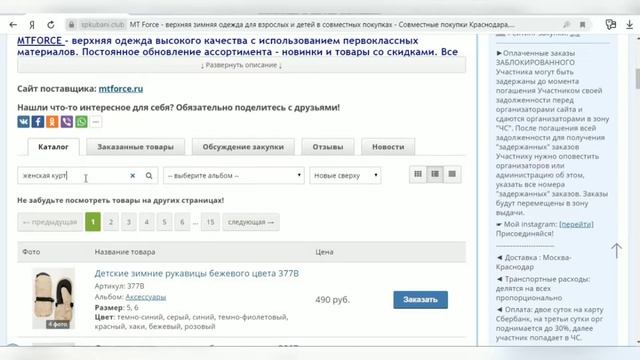The width and height of the screenshot is (640, 360).
Task: Open more sharing options icon
Action: [x=96, y=122]
